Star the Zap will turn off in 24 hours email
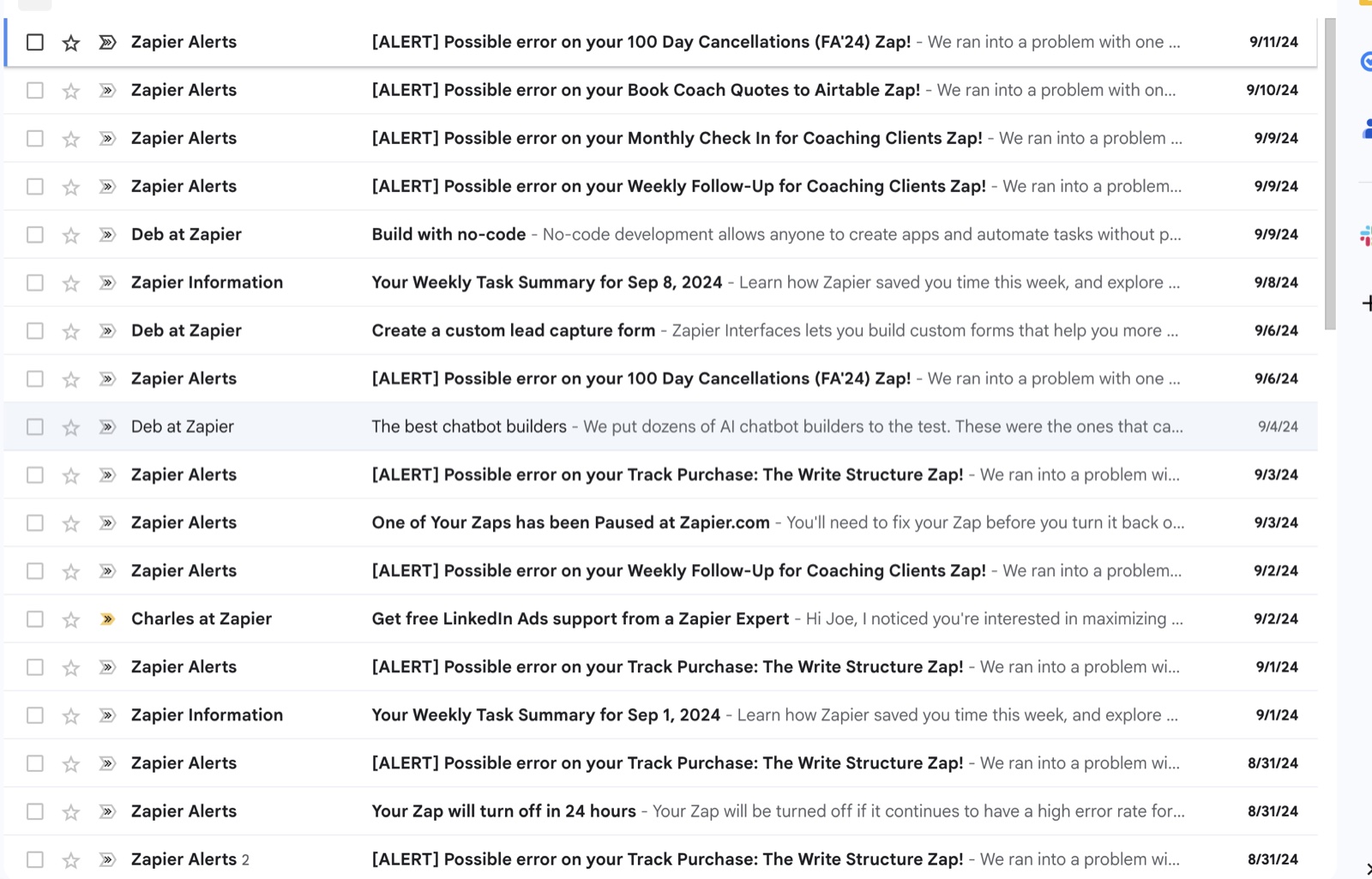This screenshot has width=1372, height=879. (71, 811)
